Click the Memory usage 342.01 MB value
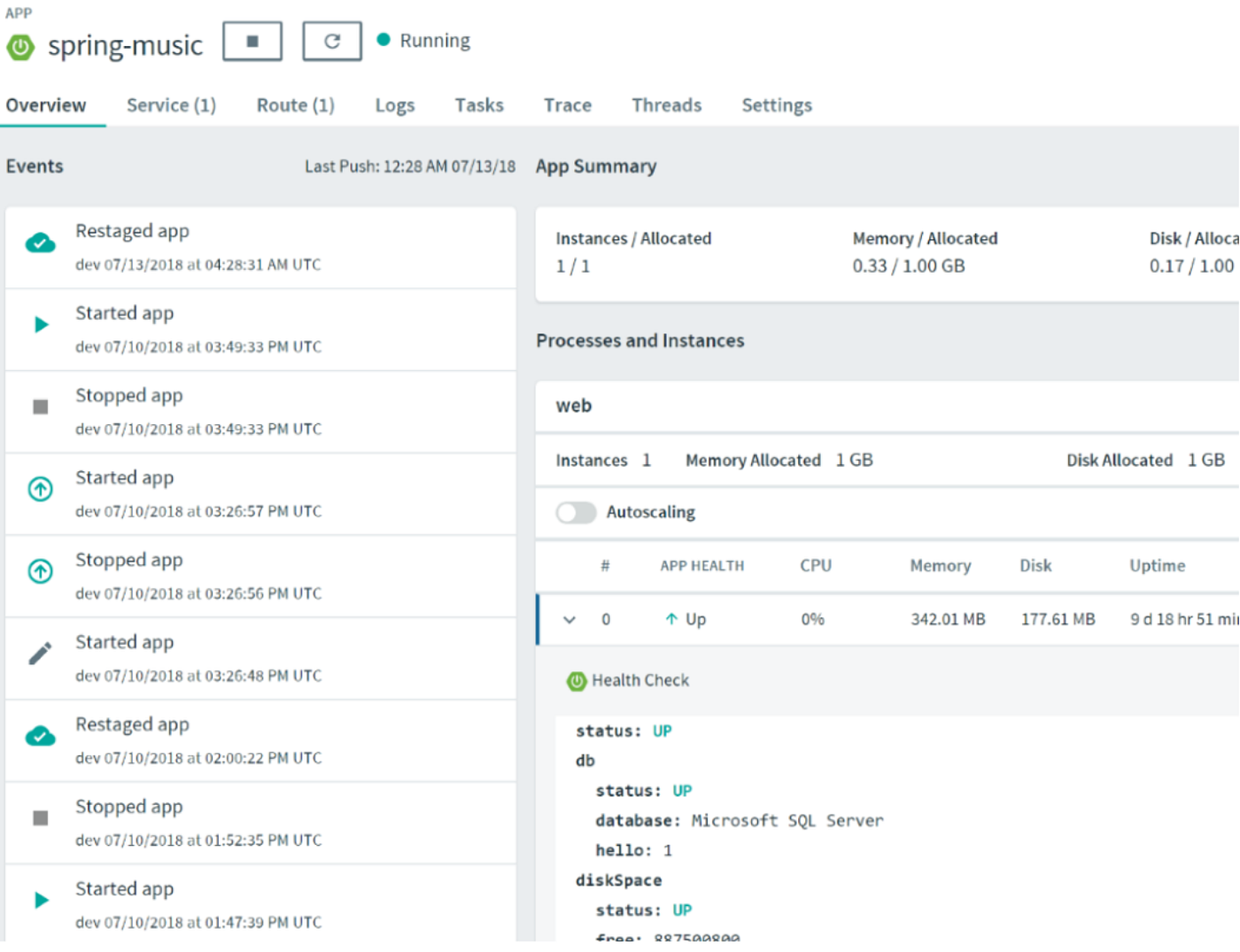 (x=946, y=619)
